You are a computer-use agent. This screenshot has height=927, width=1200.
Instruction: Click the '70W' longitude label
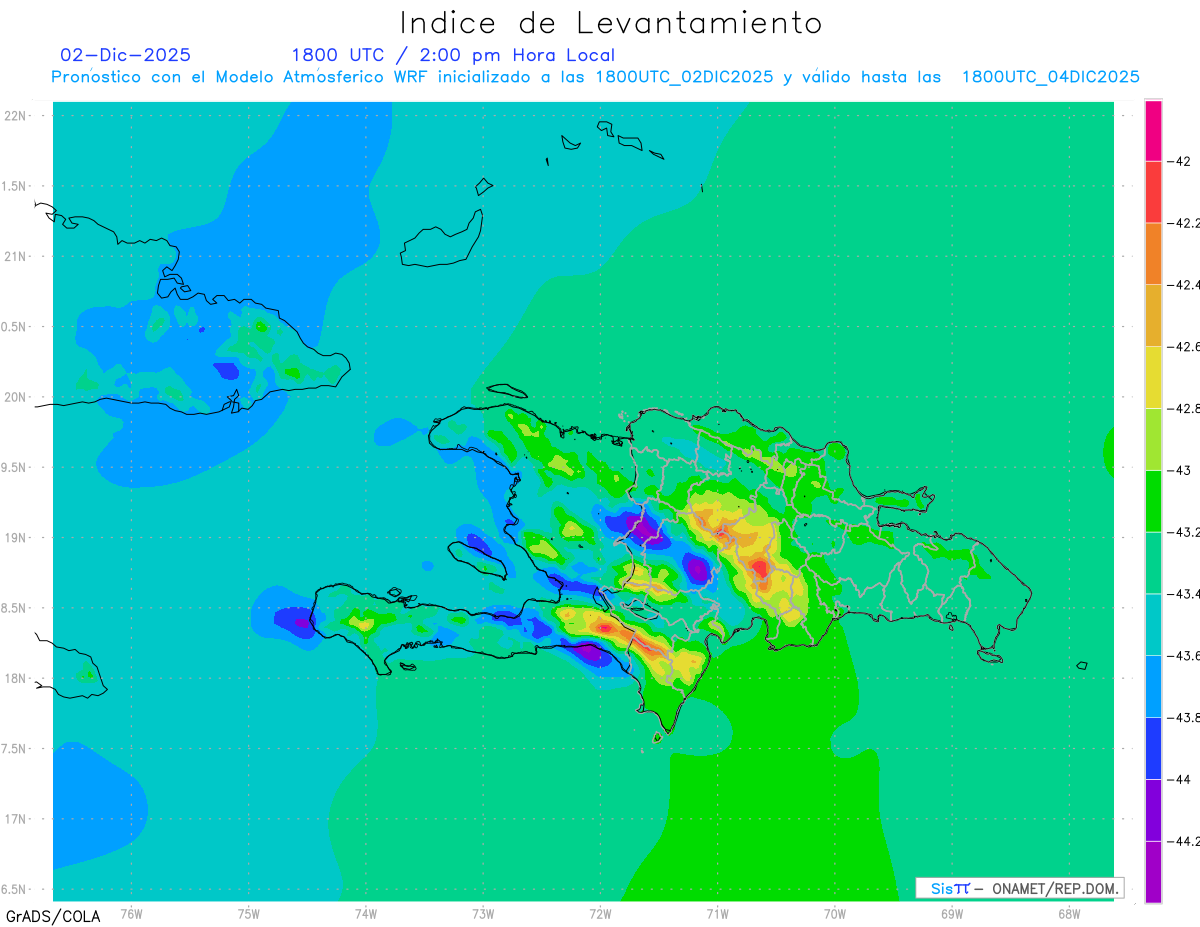coord(835,914)
